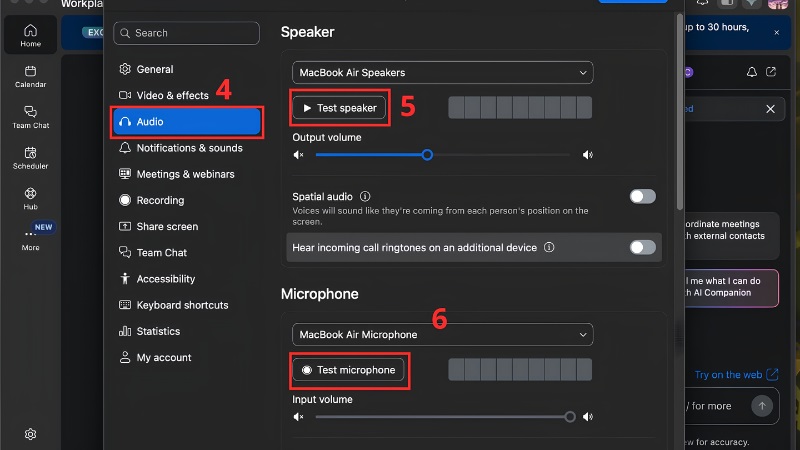This screenshot has width=800, height=450.
Task: Click the Test speaker button
Action: 339,108
